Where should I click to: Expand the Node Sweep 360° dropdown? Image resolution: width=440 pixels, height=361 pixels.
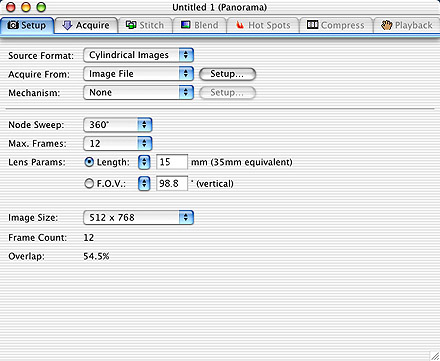pos(118,125)
